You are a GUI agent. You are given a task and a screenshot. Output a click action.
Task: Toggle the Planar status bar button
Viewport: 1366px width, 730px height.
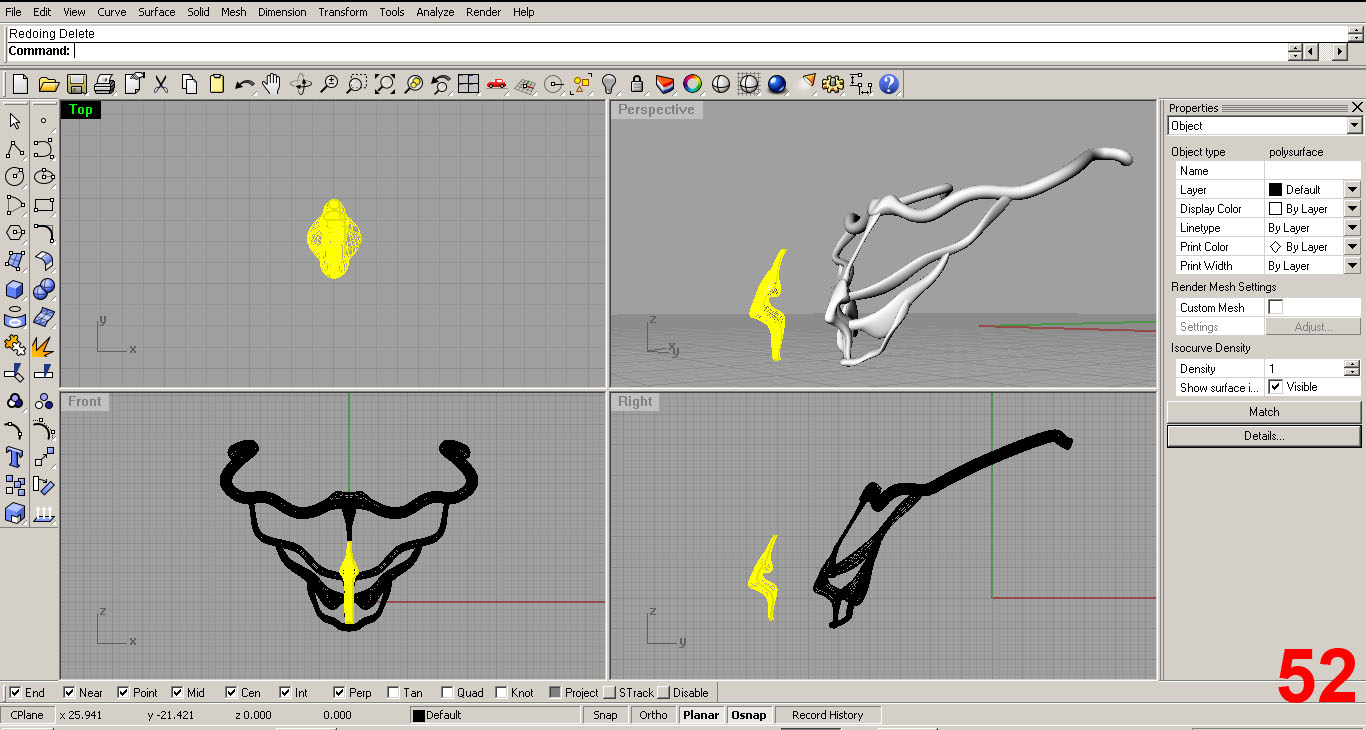(x=701, y=715)
